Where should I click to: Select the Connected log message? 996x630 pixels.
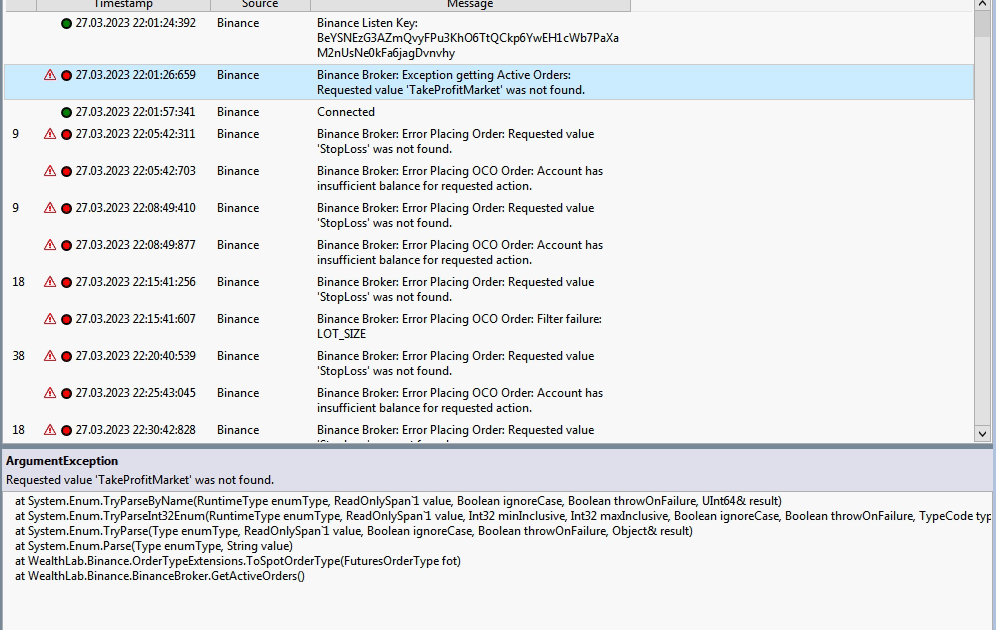coord(346,112)
